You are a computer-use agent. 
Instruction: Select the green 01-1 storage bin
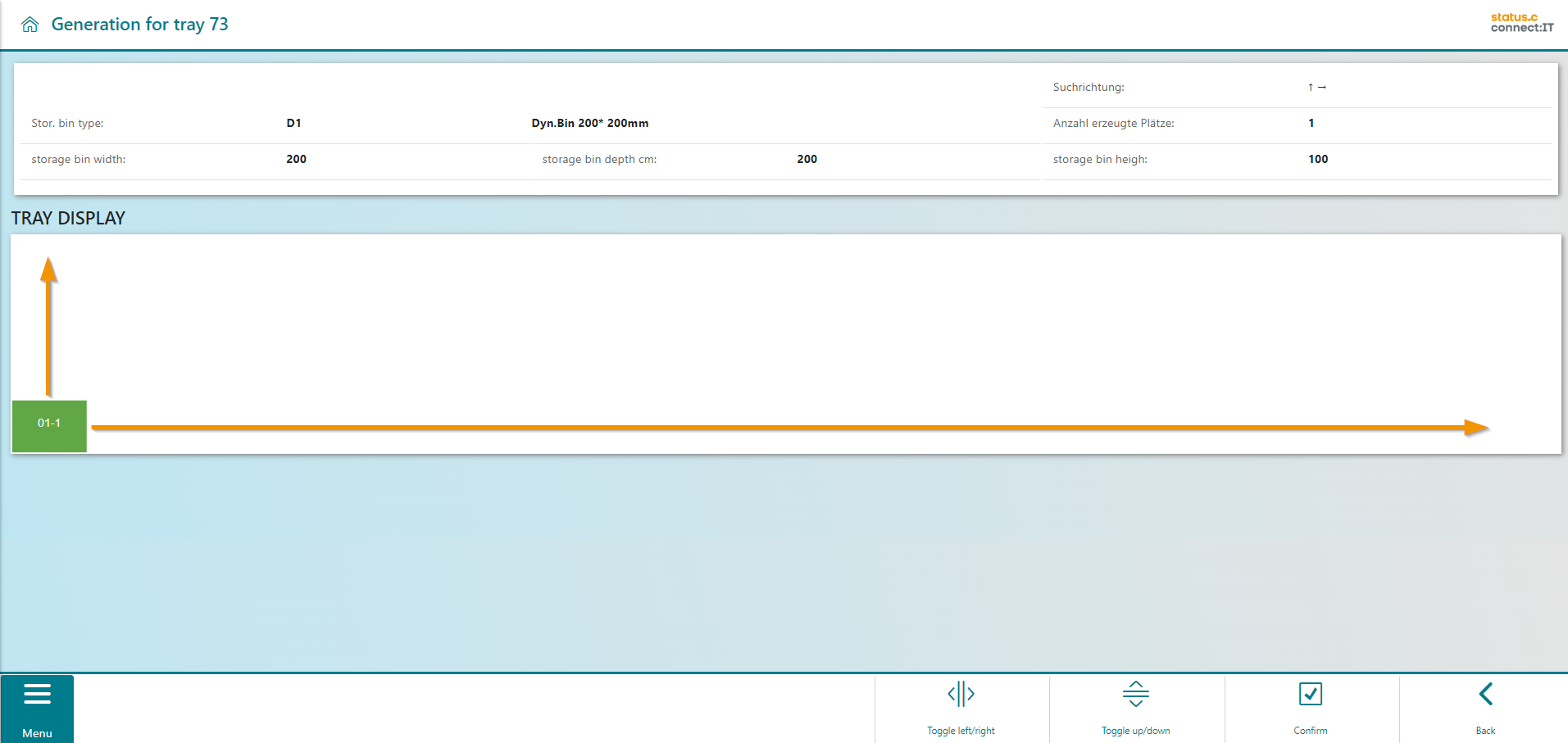(49, 425)
